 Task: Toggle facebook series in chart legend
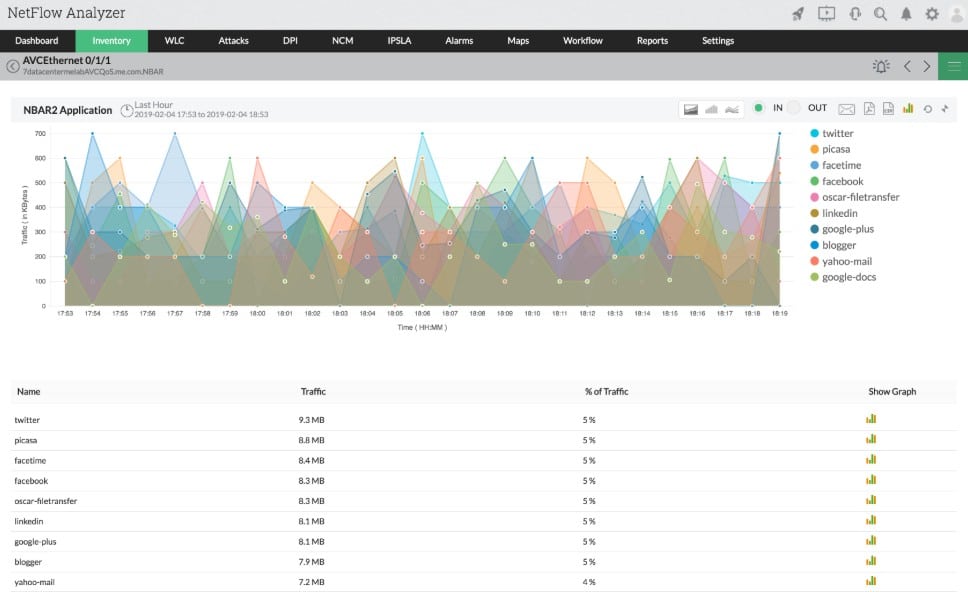(x=837, y=181)
